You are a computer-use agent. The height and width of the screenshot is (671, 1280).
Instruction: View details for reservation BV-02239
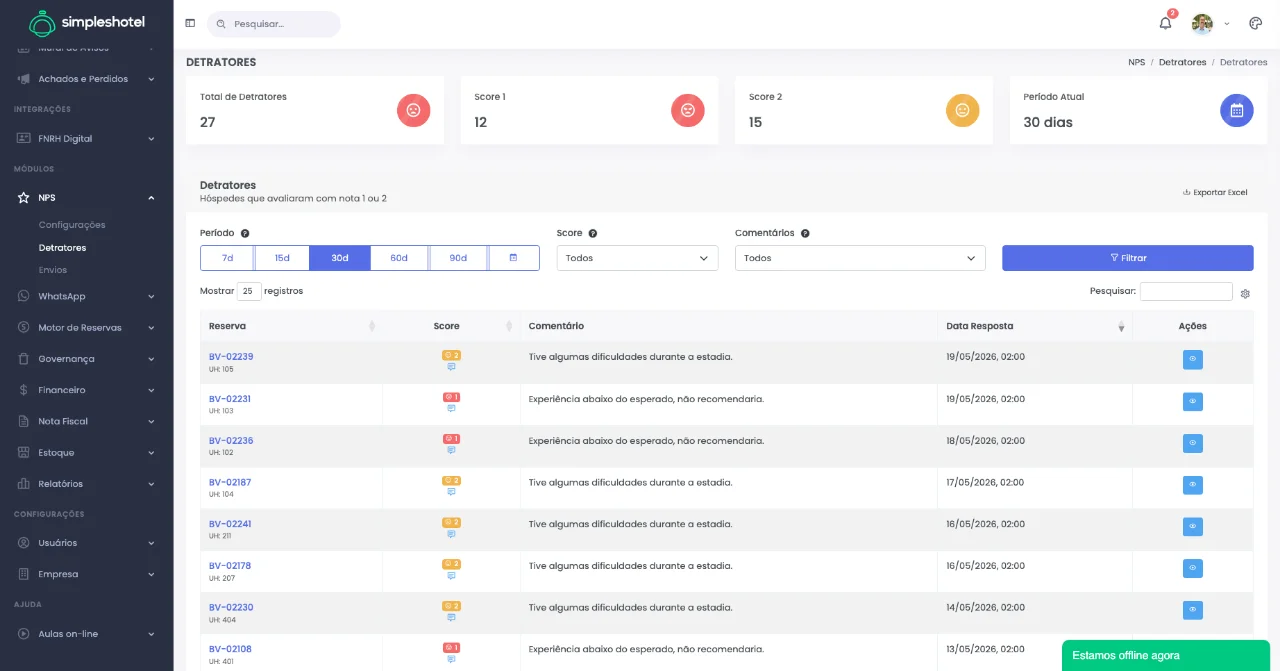1192,360
